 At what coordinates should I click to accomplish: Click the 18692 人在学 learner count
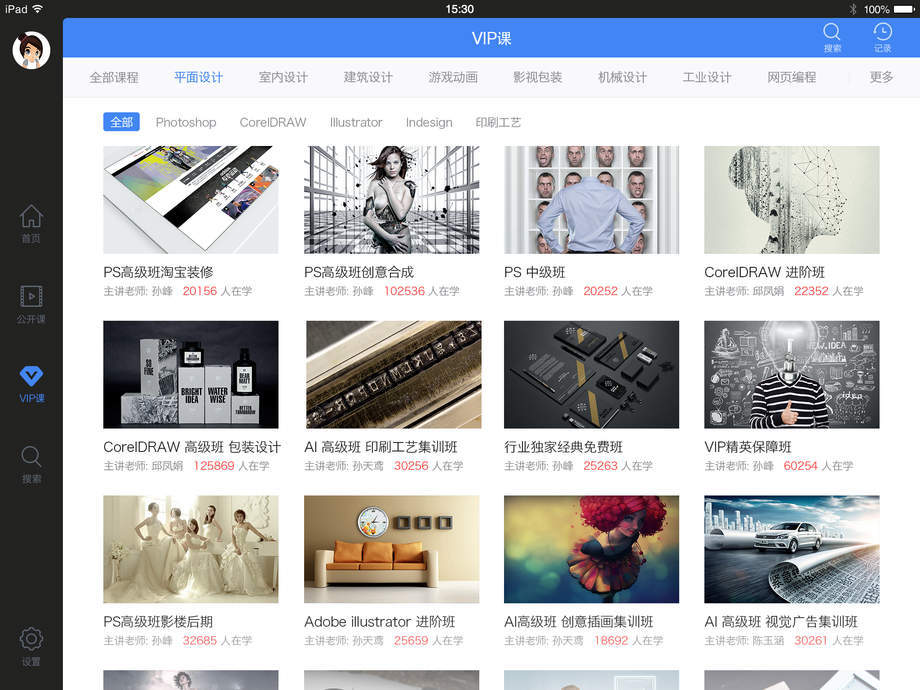click(x=628, y=641)
